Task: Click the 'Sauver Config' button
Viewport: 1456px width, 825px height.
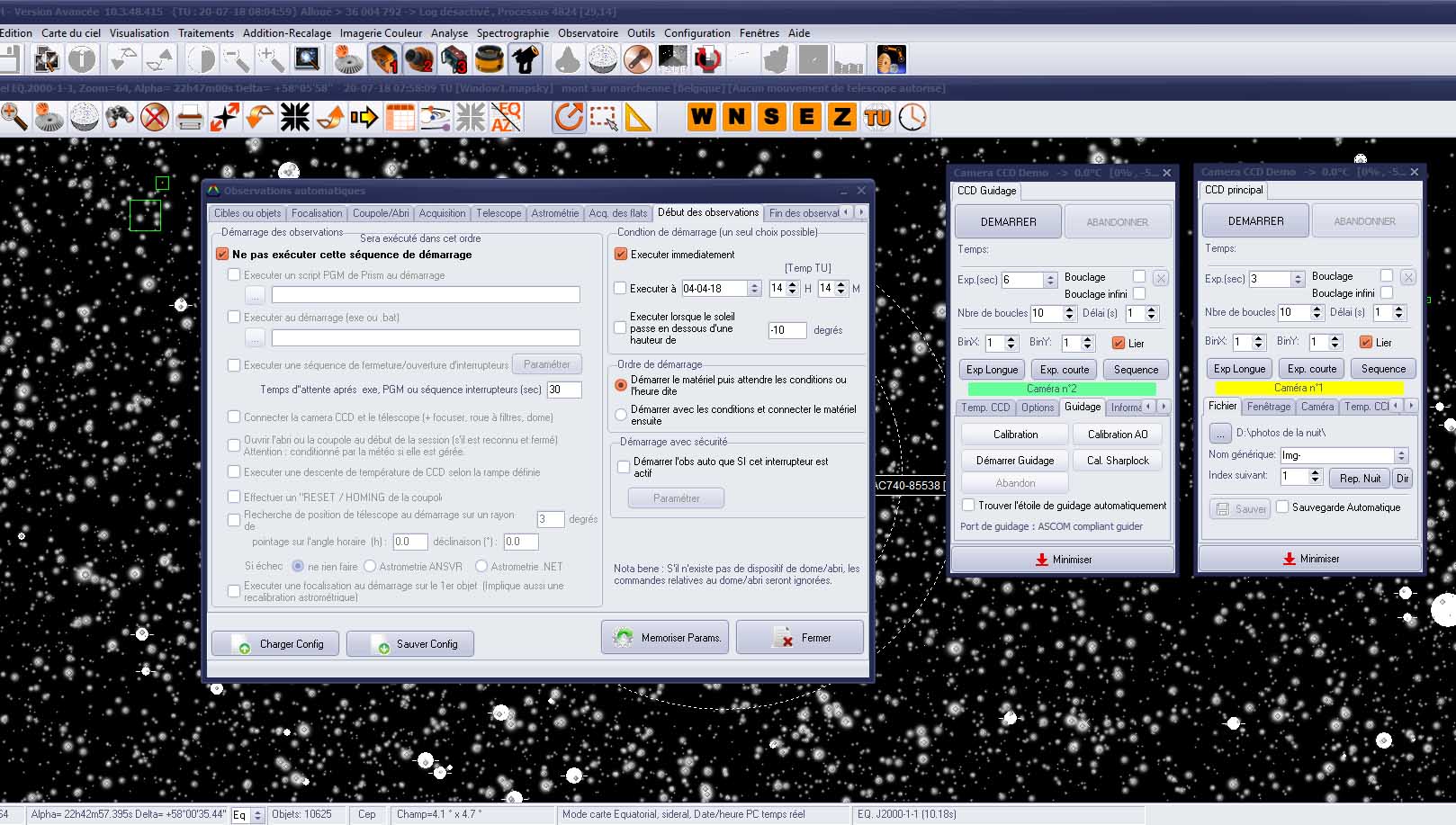Action: click(x=410, y=644)
